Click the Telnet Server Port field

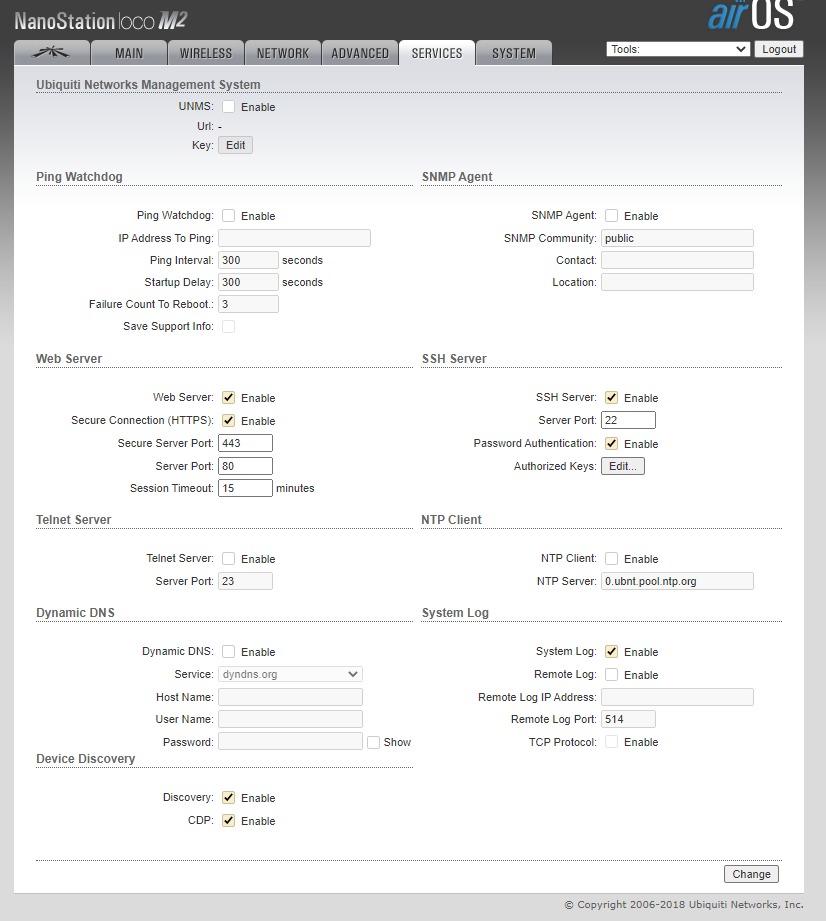point(246,581)
